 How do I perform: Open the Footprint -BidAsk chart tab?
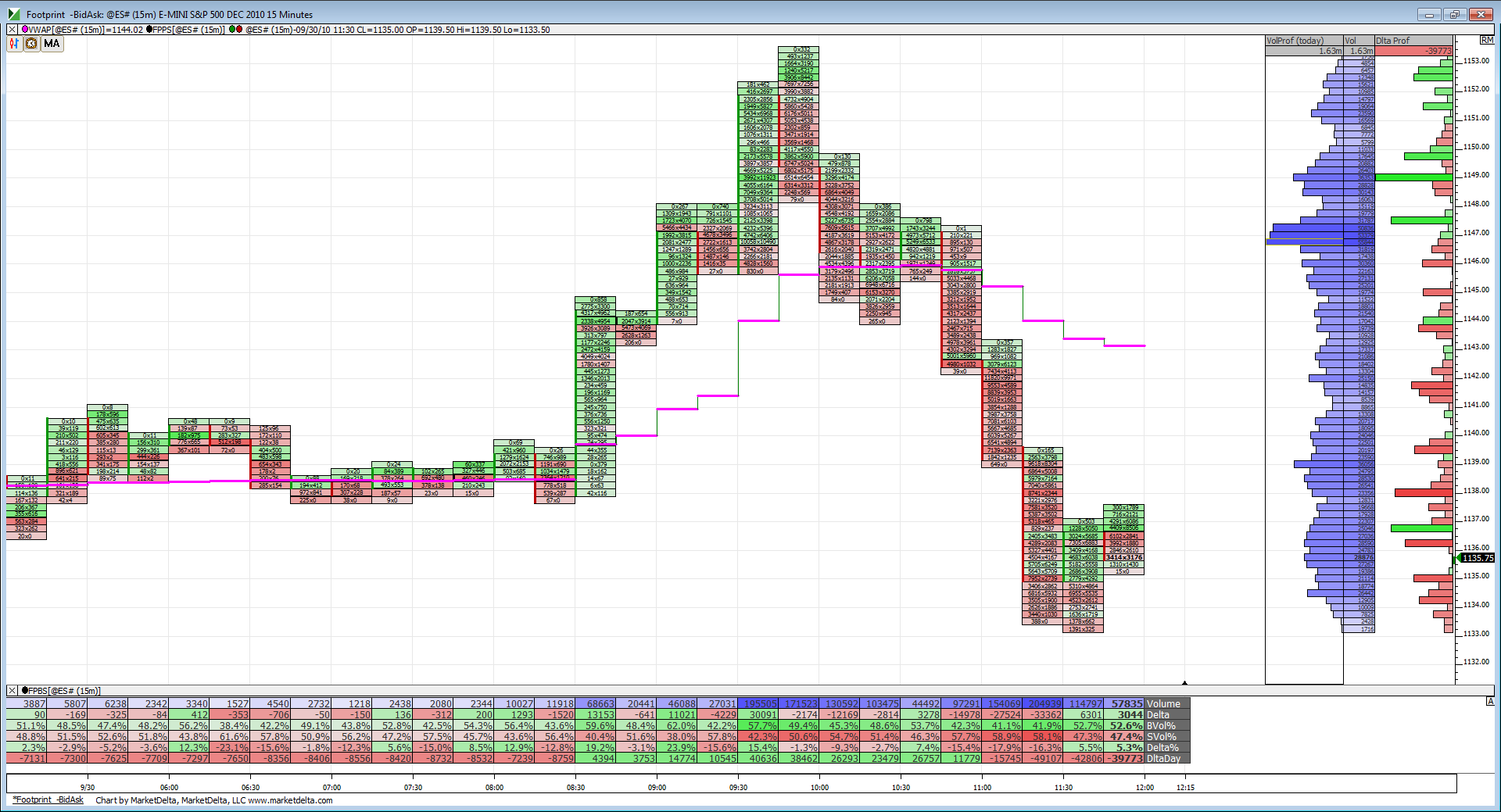click(49, 799)
